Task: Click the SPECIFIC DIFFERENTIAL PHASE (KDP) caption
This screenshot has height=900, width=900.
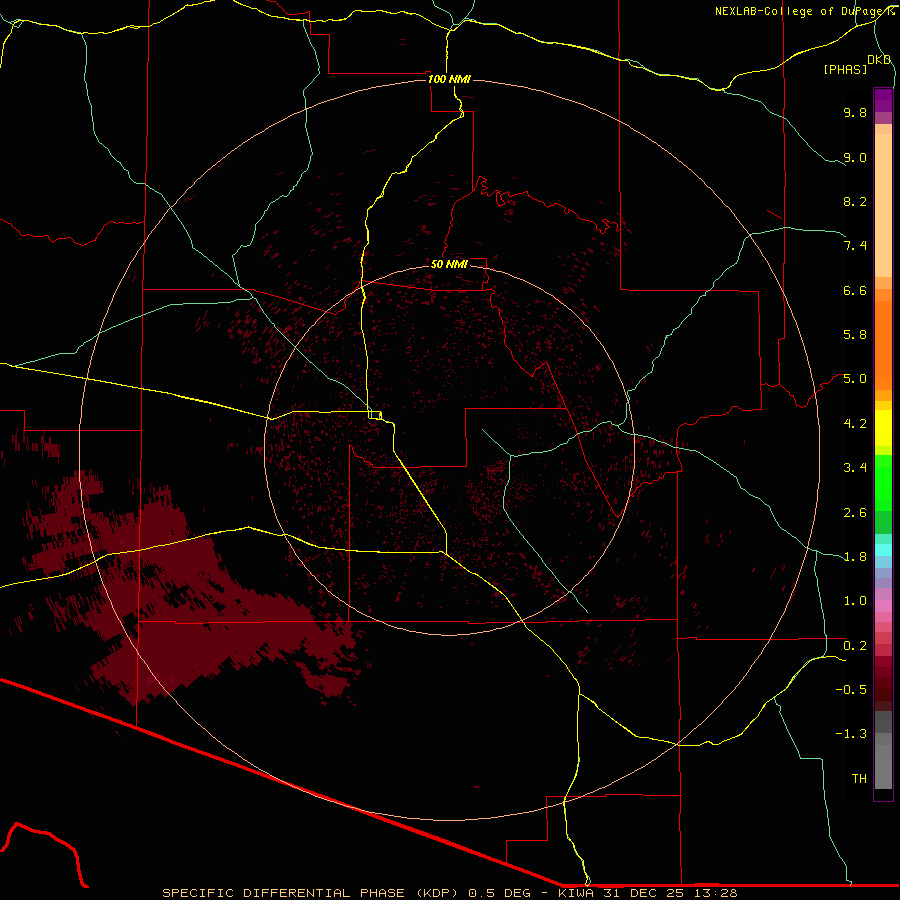Action: (310, 893)
